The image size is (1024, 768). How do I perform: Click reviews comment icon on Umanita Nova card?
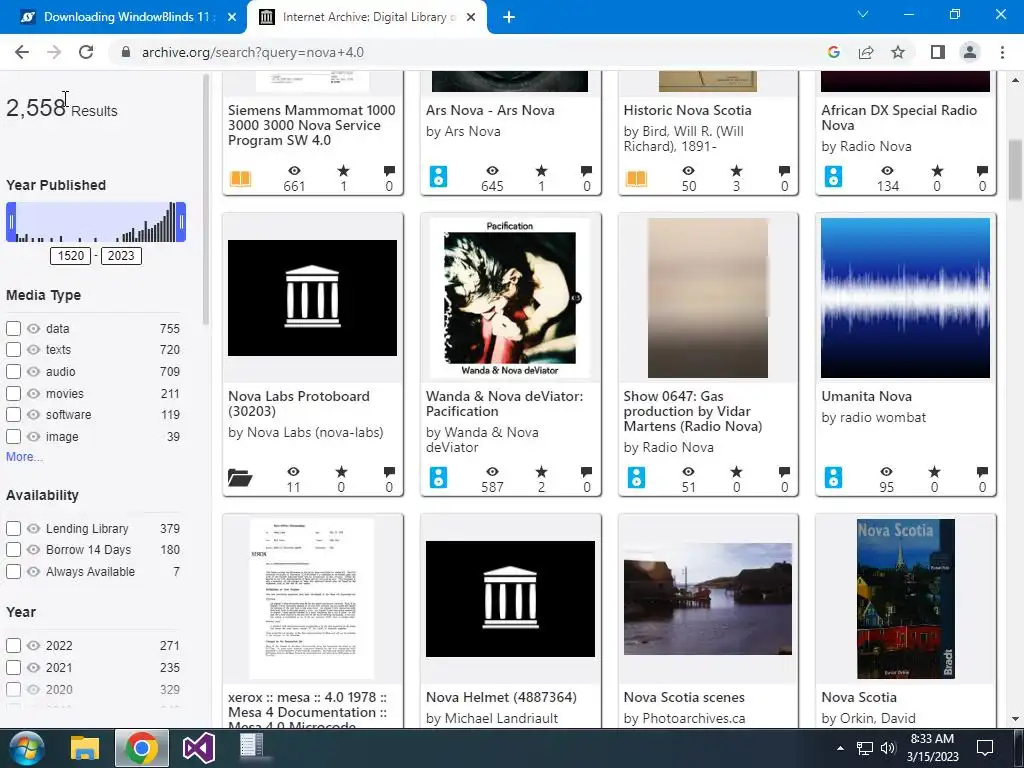click(982, 472)
